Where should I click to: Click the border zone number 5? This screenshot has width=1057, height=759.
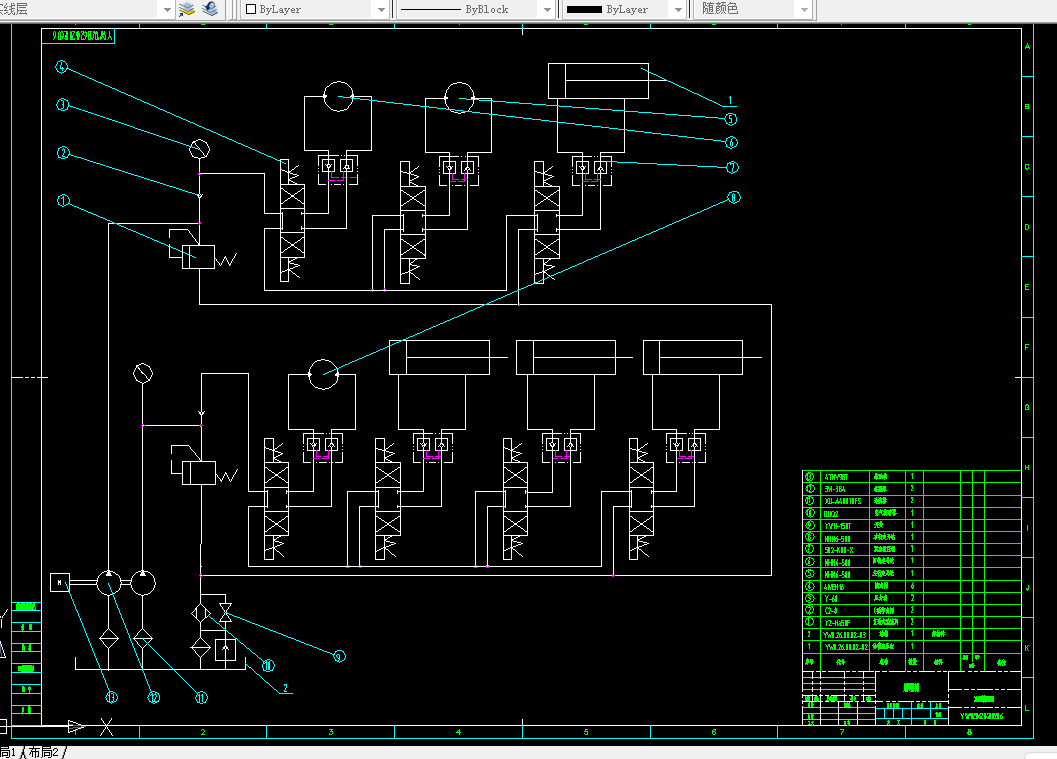(586, 732)
